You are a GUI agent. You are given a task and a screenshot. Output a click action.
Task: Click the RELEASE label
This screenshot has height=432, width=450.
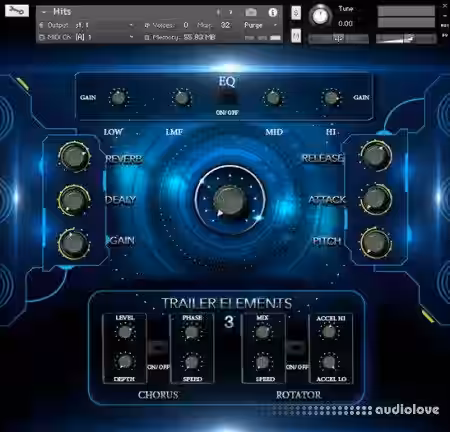[x=322, y=158]
